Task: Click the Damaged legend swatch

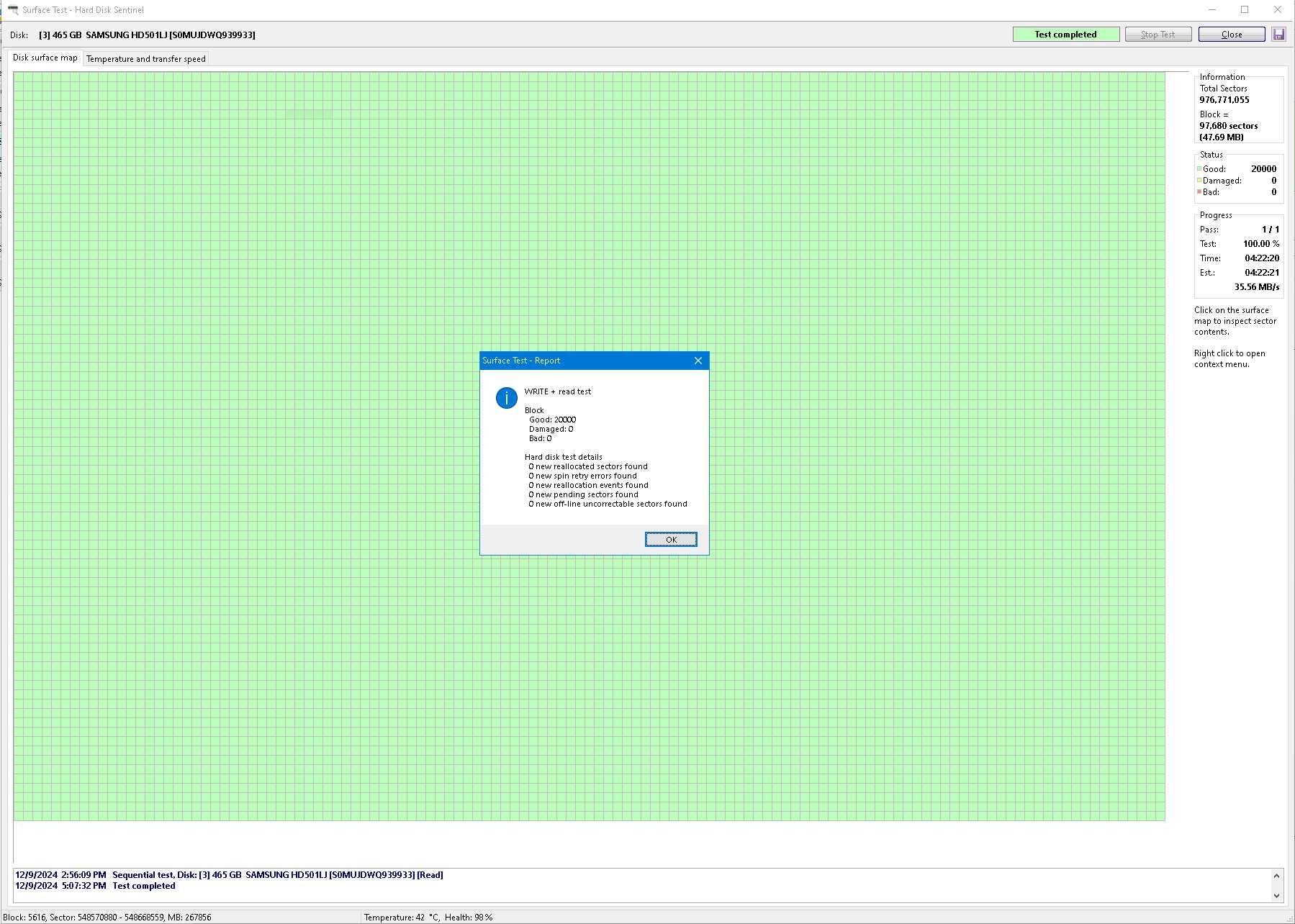Action: (1199, 181)
